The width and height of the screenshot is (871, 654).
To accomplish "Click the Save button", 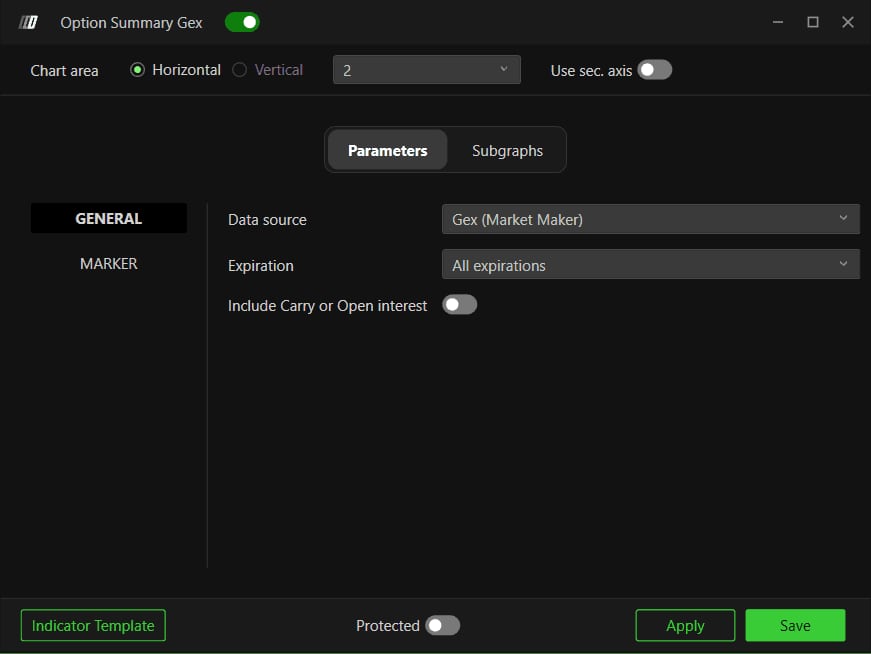I will point(795,625).
